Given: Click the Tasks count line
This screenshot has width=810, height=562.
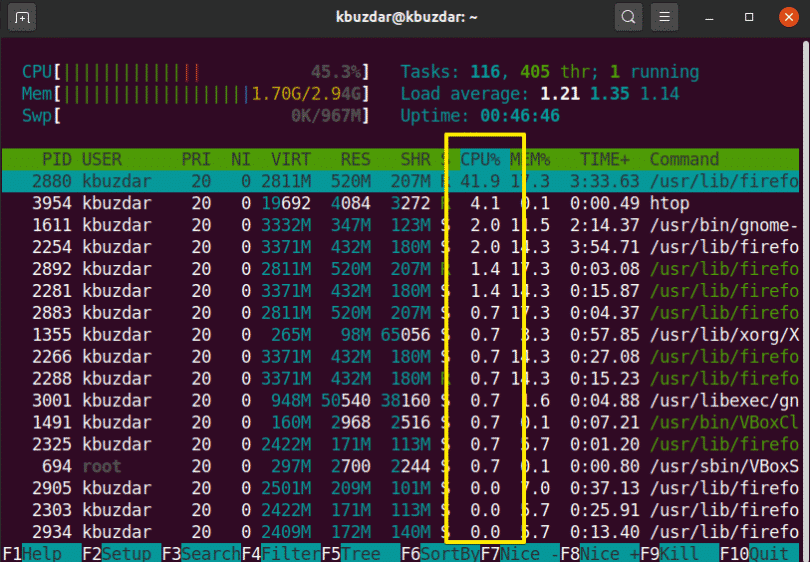Looking at the screenshot, I should pyautogui.click(x=550, y=72).
